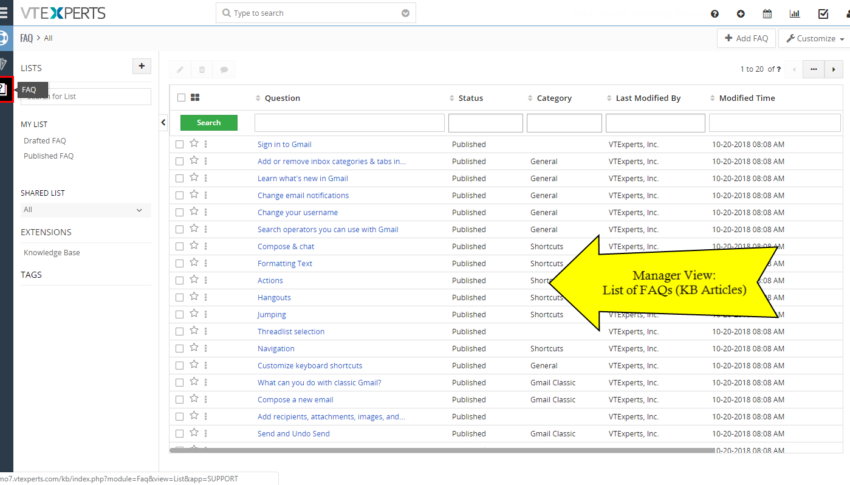850x485 pixels.
Task: Check the Jumping row checkbox
Action: 179,314
